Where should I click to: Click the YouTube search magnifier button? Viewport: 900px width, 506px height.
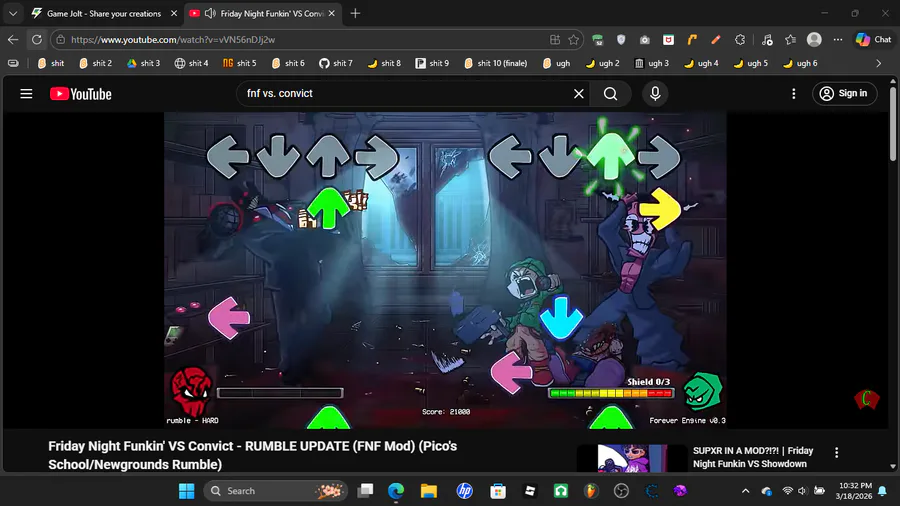(611, 94)
